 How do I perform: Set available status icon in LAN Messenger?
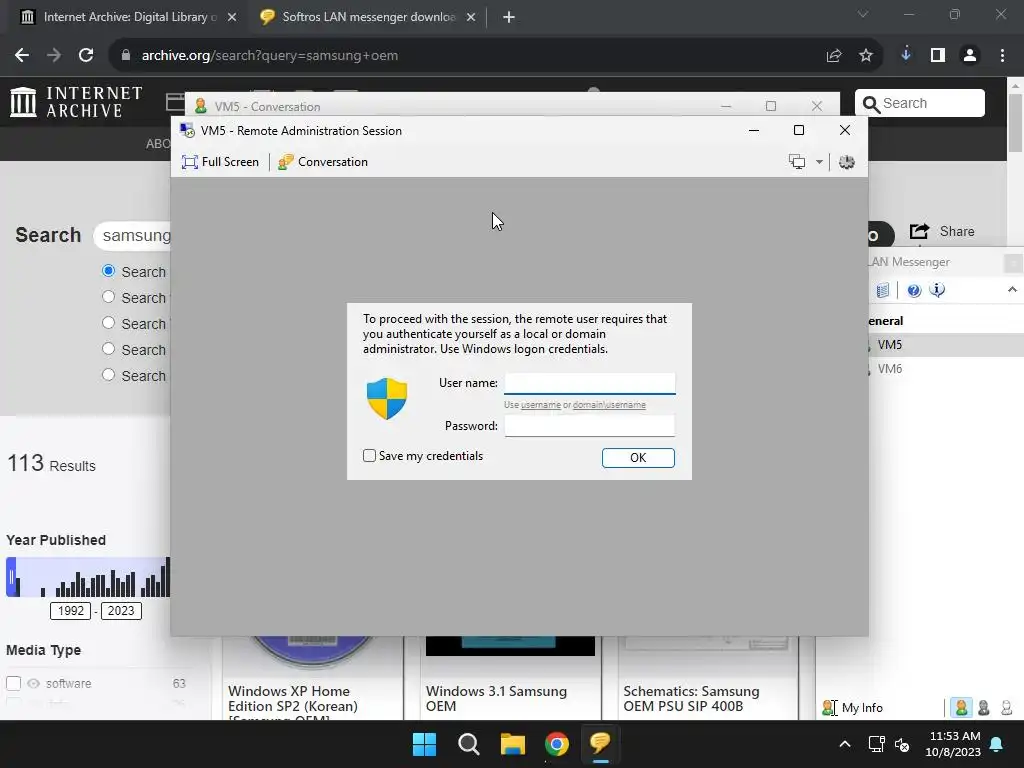point(961,707)
